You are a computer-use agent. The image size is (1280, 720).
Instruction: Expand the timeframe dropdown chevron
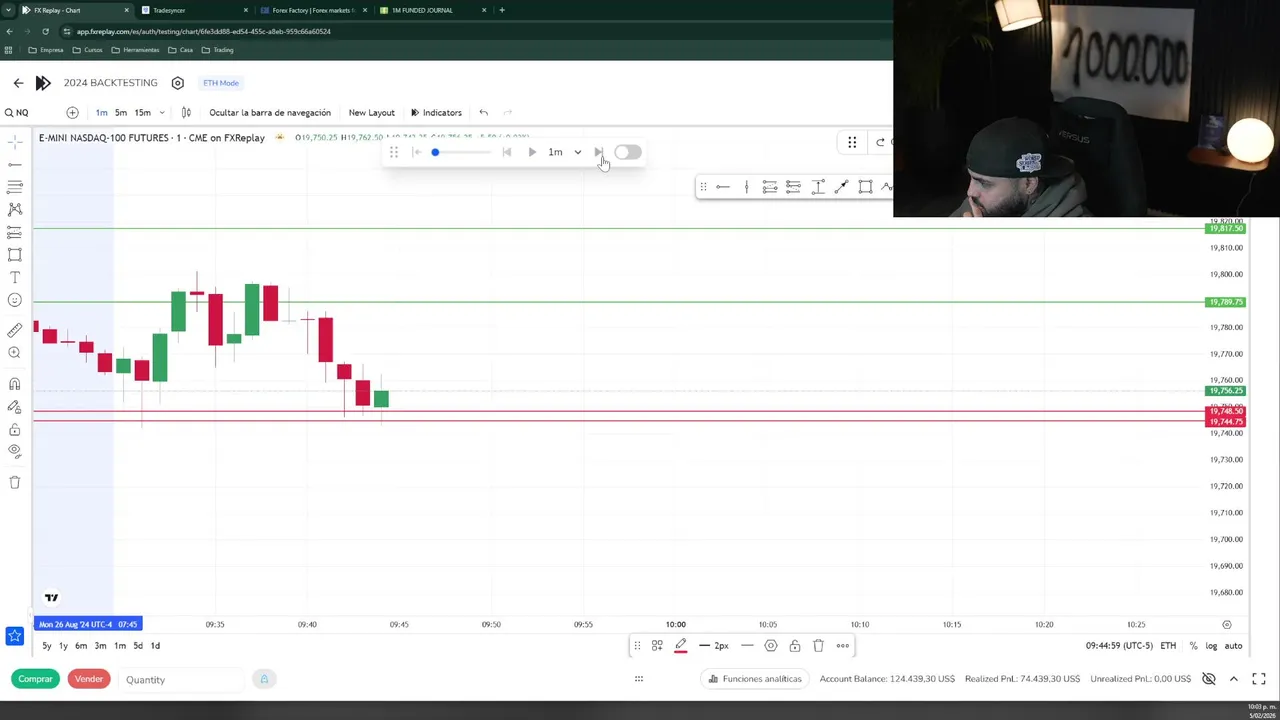pos(161,112)
